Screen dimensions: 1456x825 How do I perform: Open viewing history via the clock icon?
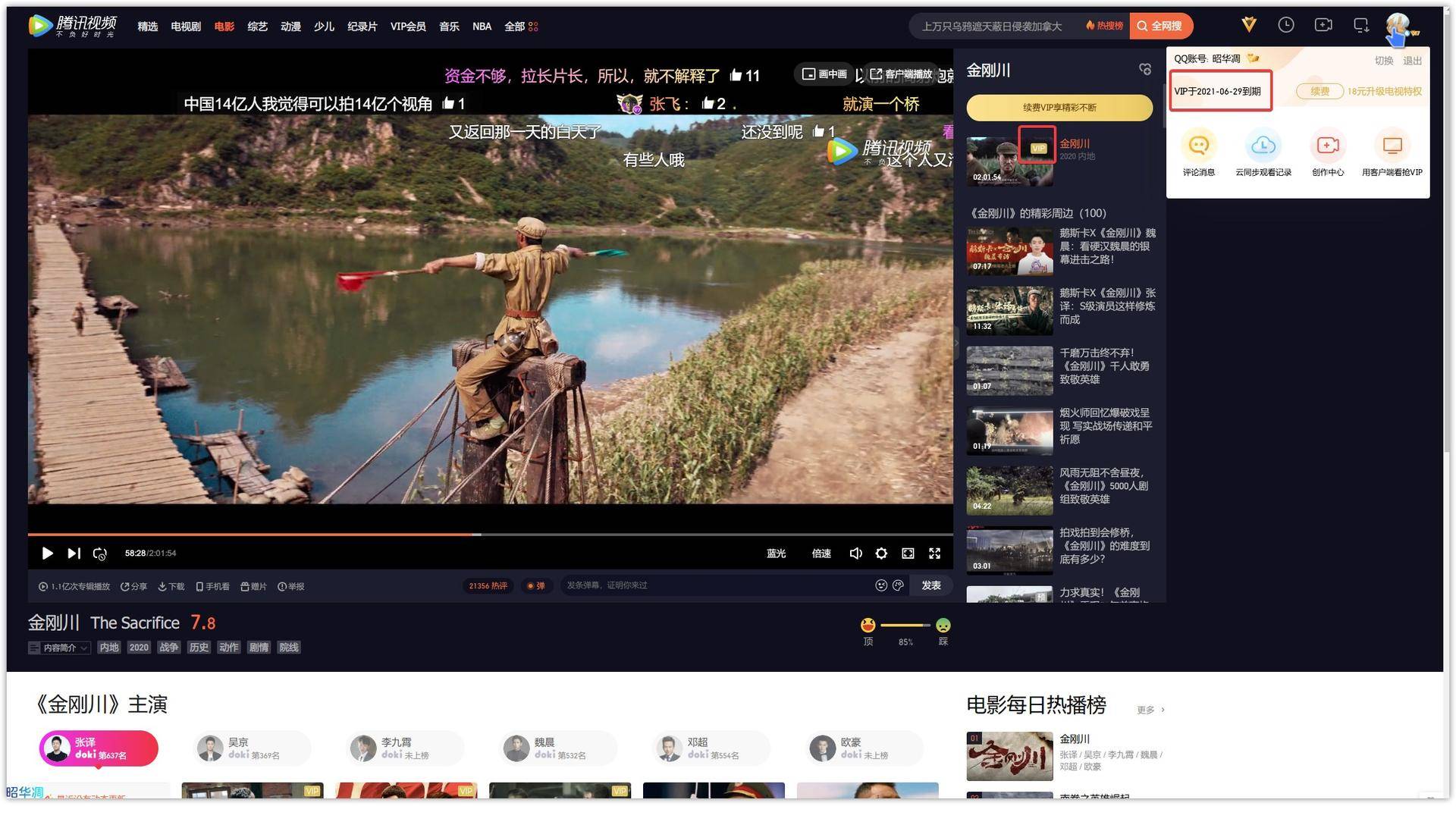coord(1287,25)
